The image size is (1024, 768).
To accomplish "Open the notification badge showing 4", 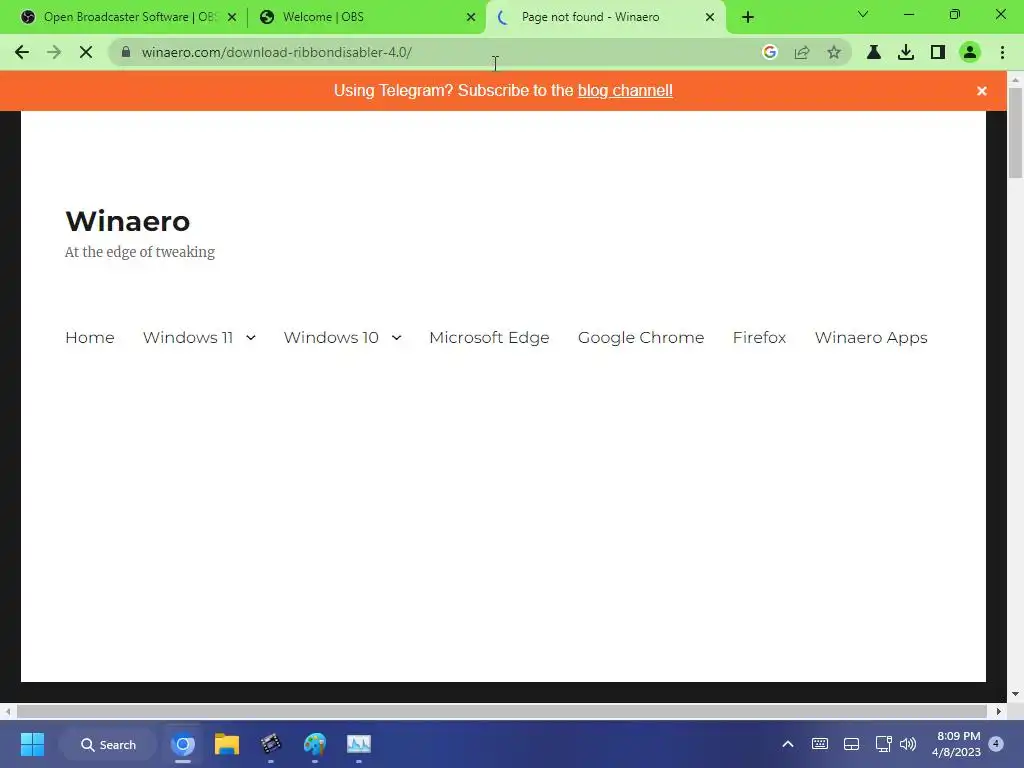I will point(996,744).
